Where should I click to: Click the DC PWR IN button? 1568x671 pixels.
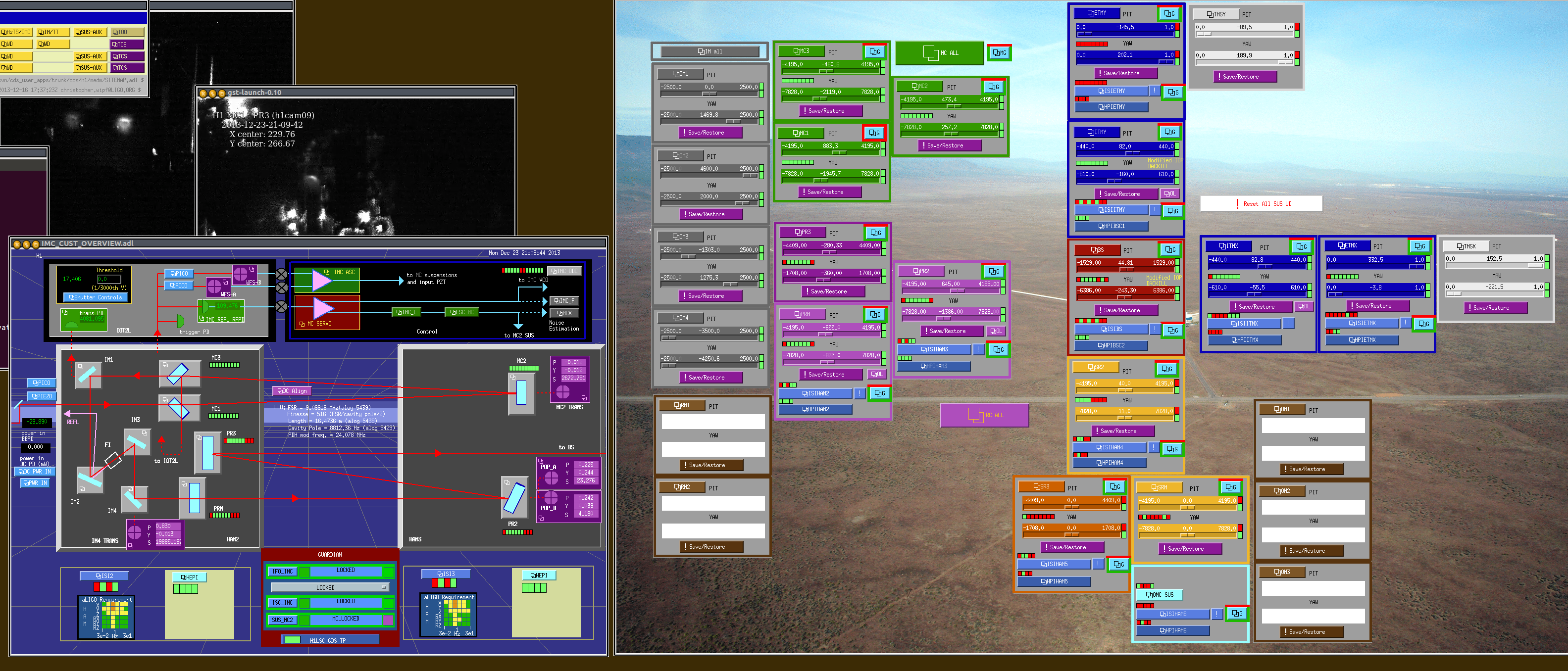point(35,472)
